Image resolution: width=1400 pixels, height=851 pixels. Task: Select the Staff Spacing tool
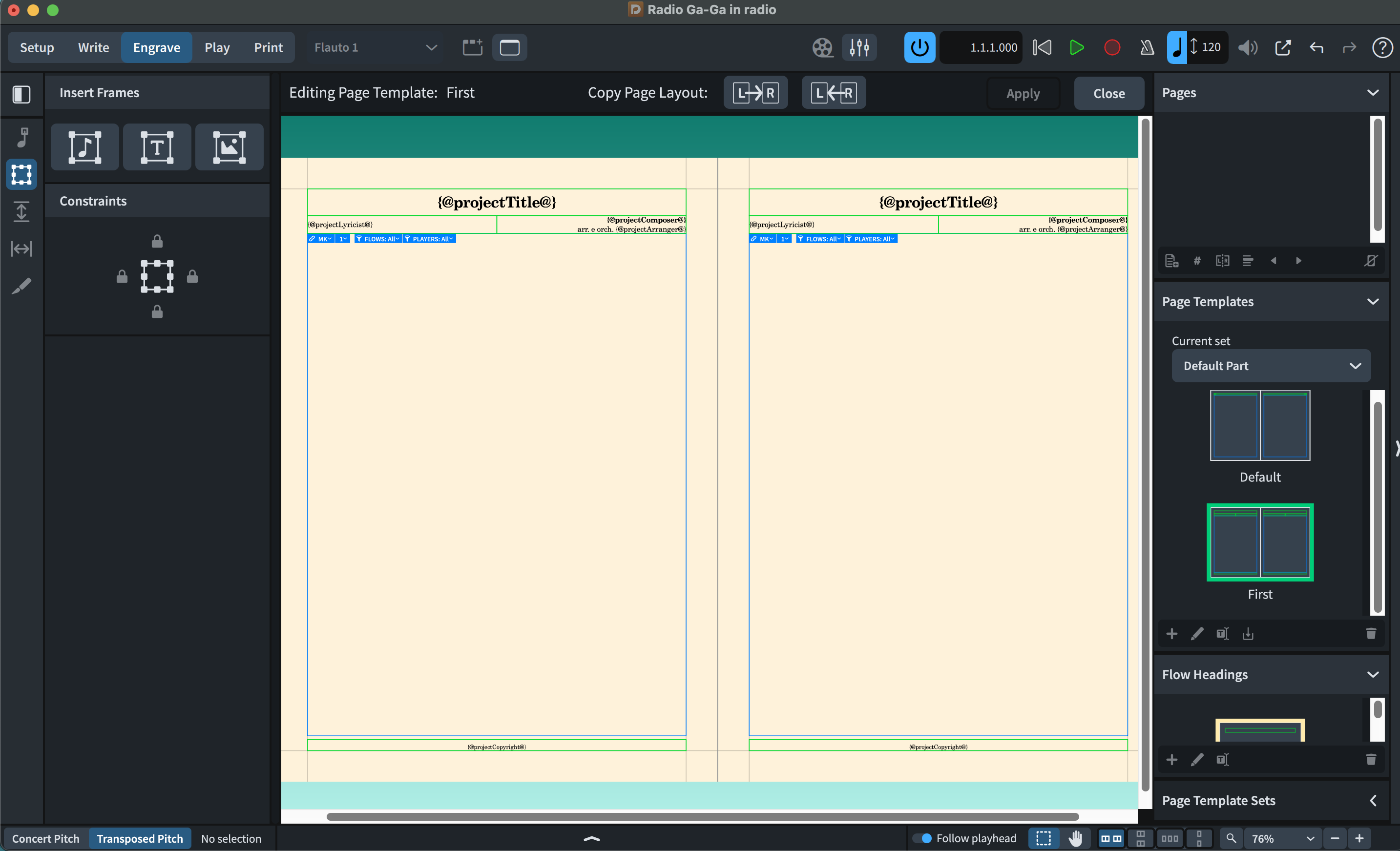tap(21, 212)
